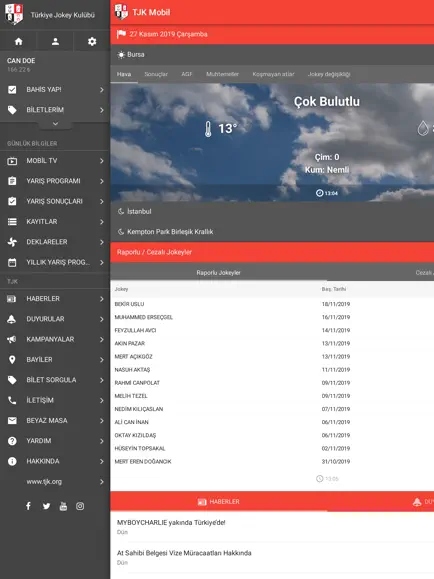Open the www.tjk.org link
Screen dimensions: 434x579
[x=44, y=482]
